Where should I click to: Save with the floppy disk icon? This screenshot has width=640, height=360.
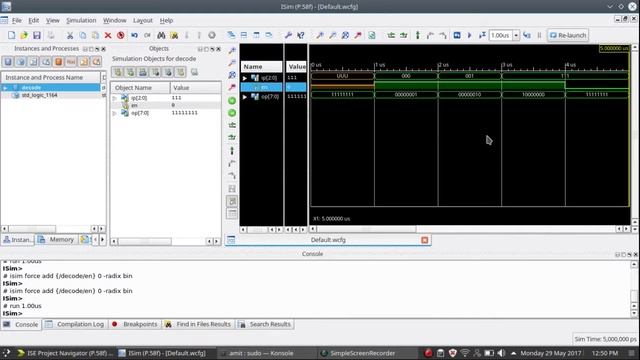click(37, 36)
